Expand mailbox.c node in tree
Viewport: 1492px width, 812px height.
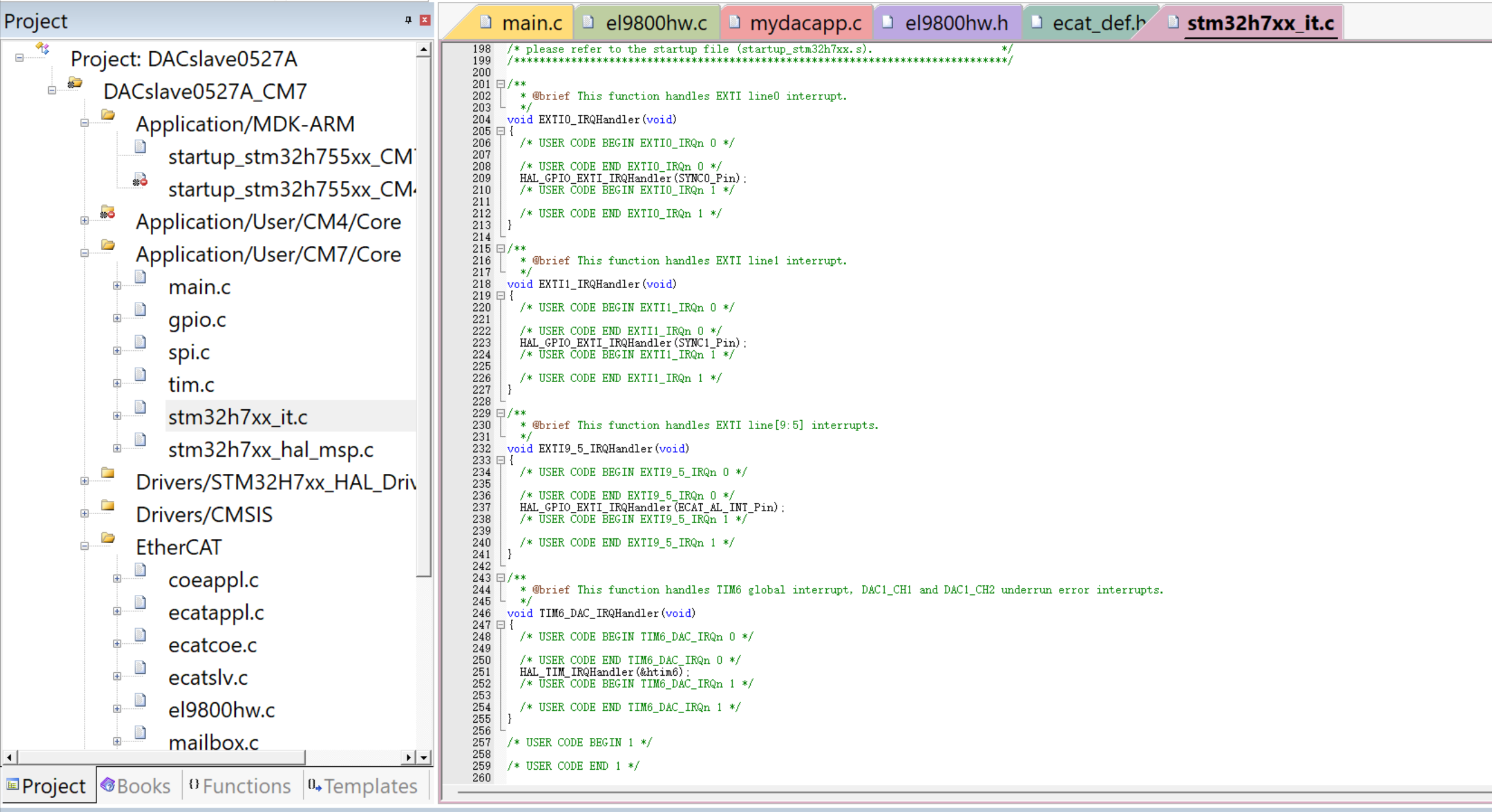click(117, 741)
